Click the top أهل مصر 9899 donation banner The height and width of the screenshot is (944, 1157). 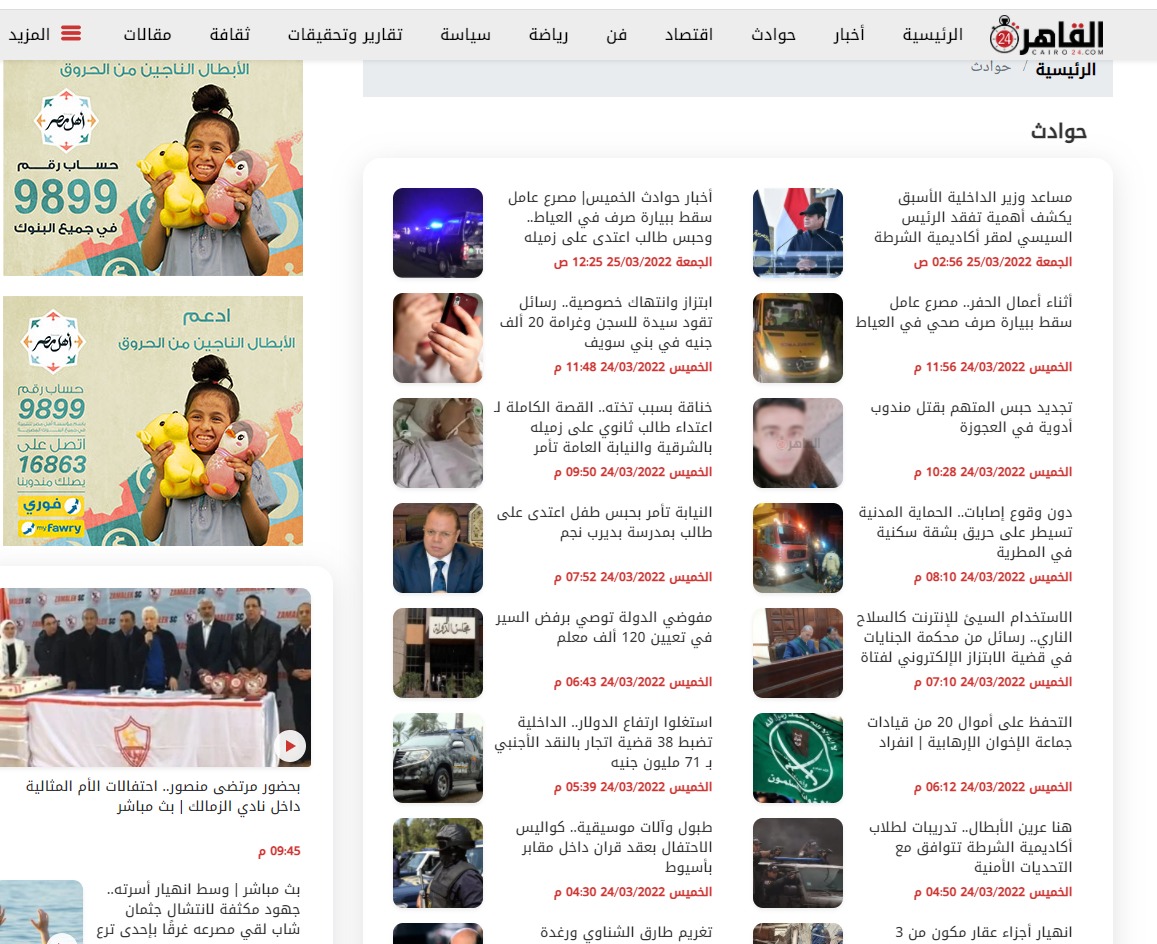point(153,167)
